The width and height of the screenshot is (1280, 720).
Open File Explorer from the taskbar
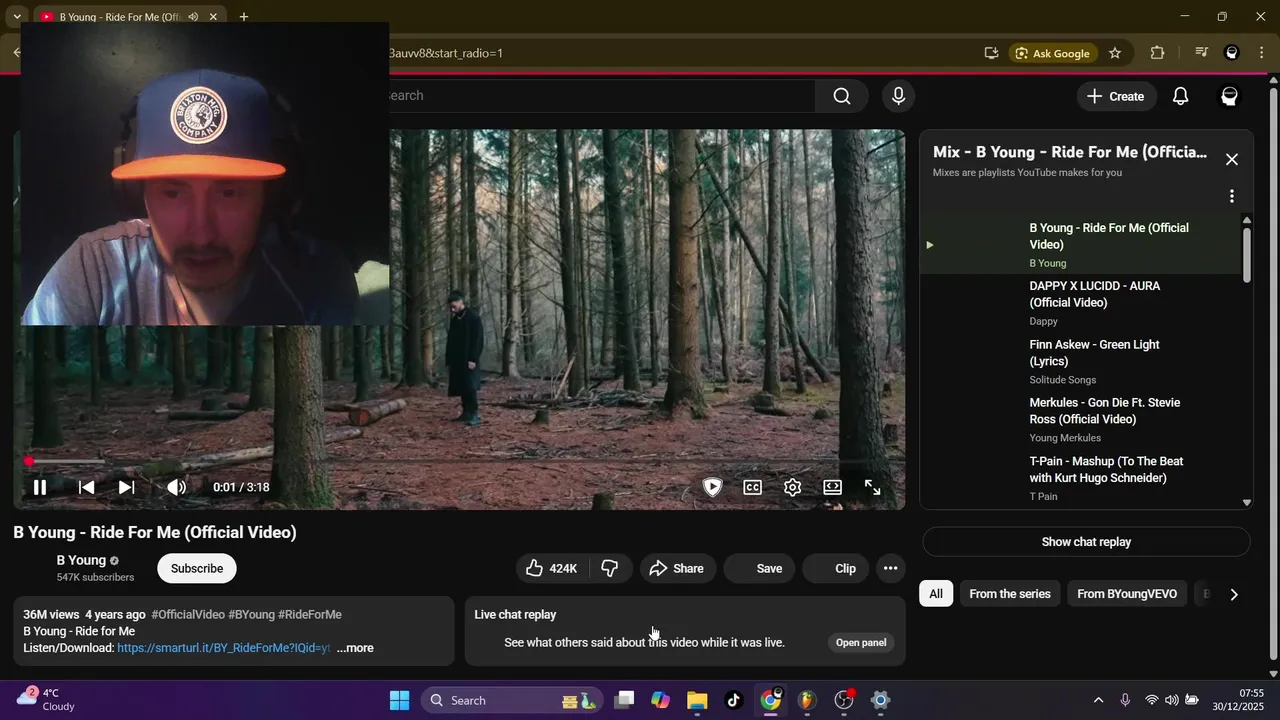click(x=697, y=700)
